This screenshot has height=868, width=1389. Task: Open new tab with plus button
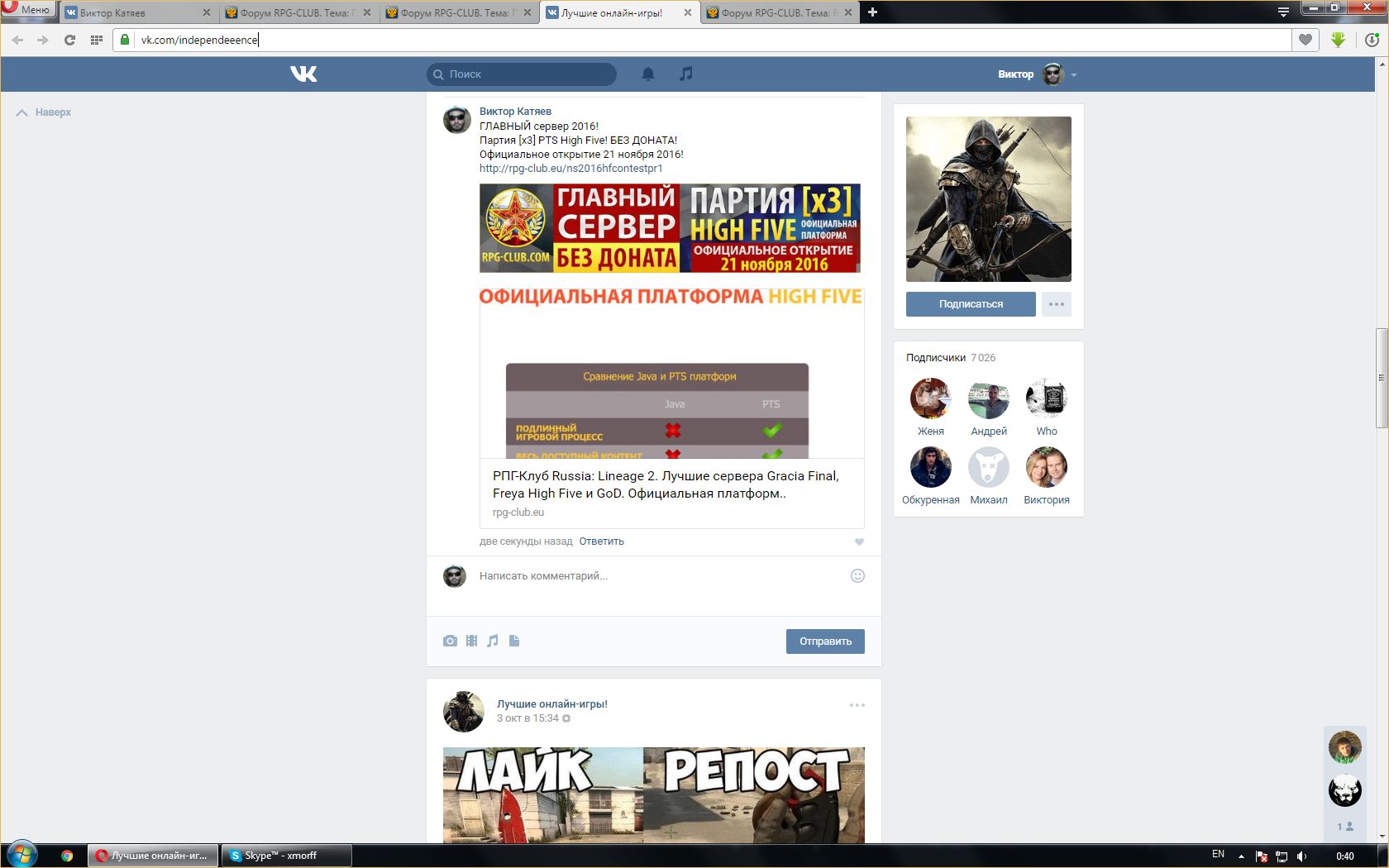point(872,12)
